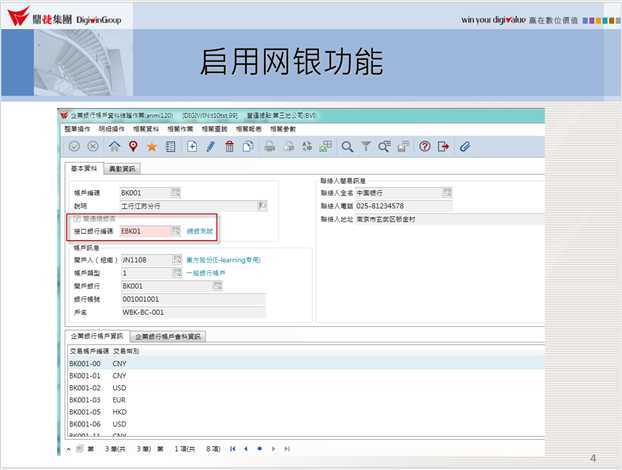Select table row BK001-01
Screen dimensions: 622x470
point(306,375)
